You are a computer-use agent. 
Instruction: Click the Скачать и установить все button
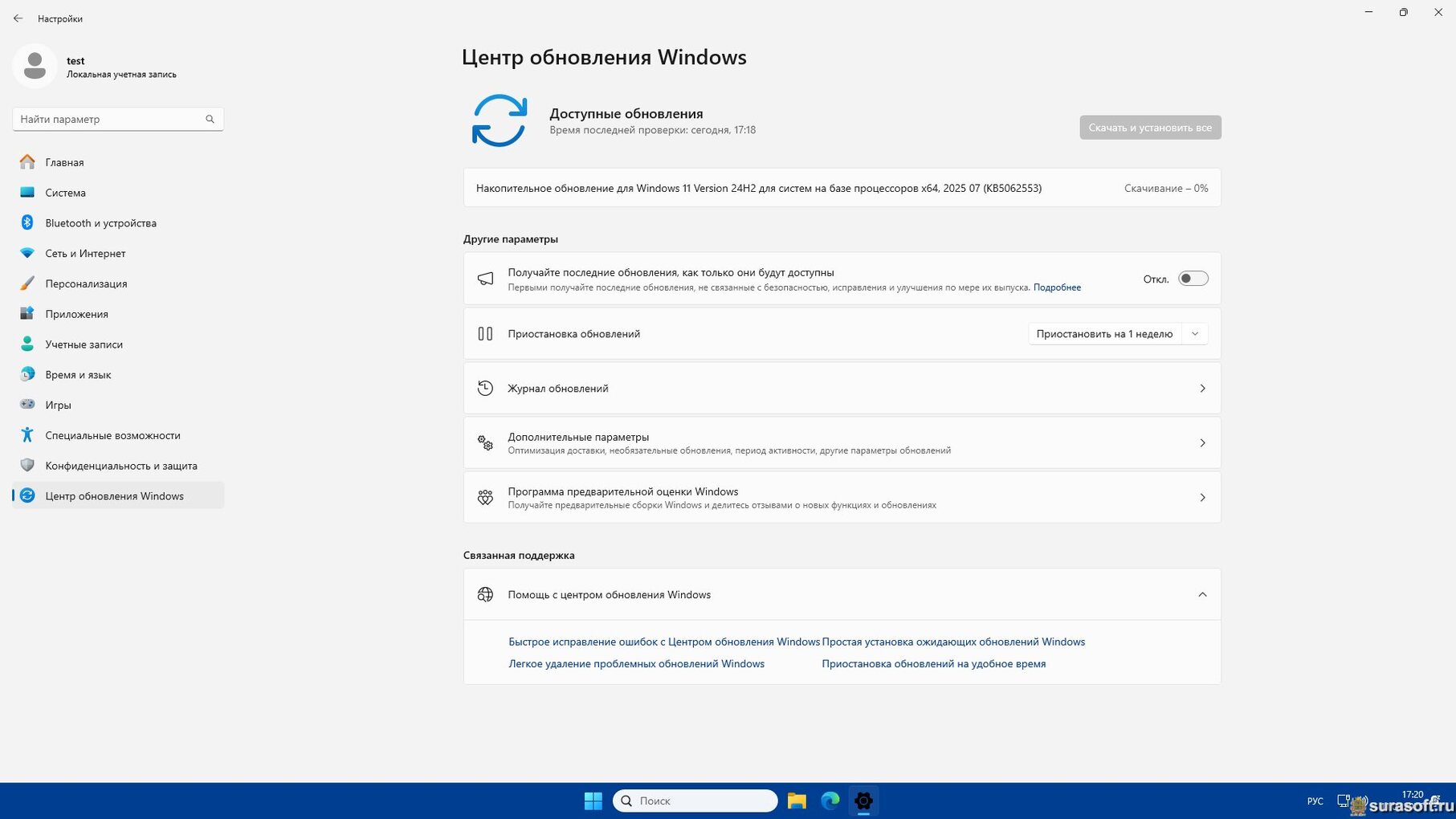(1150, 128)
